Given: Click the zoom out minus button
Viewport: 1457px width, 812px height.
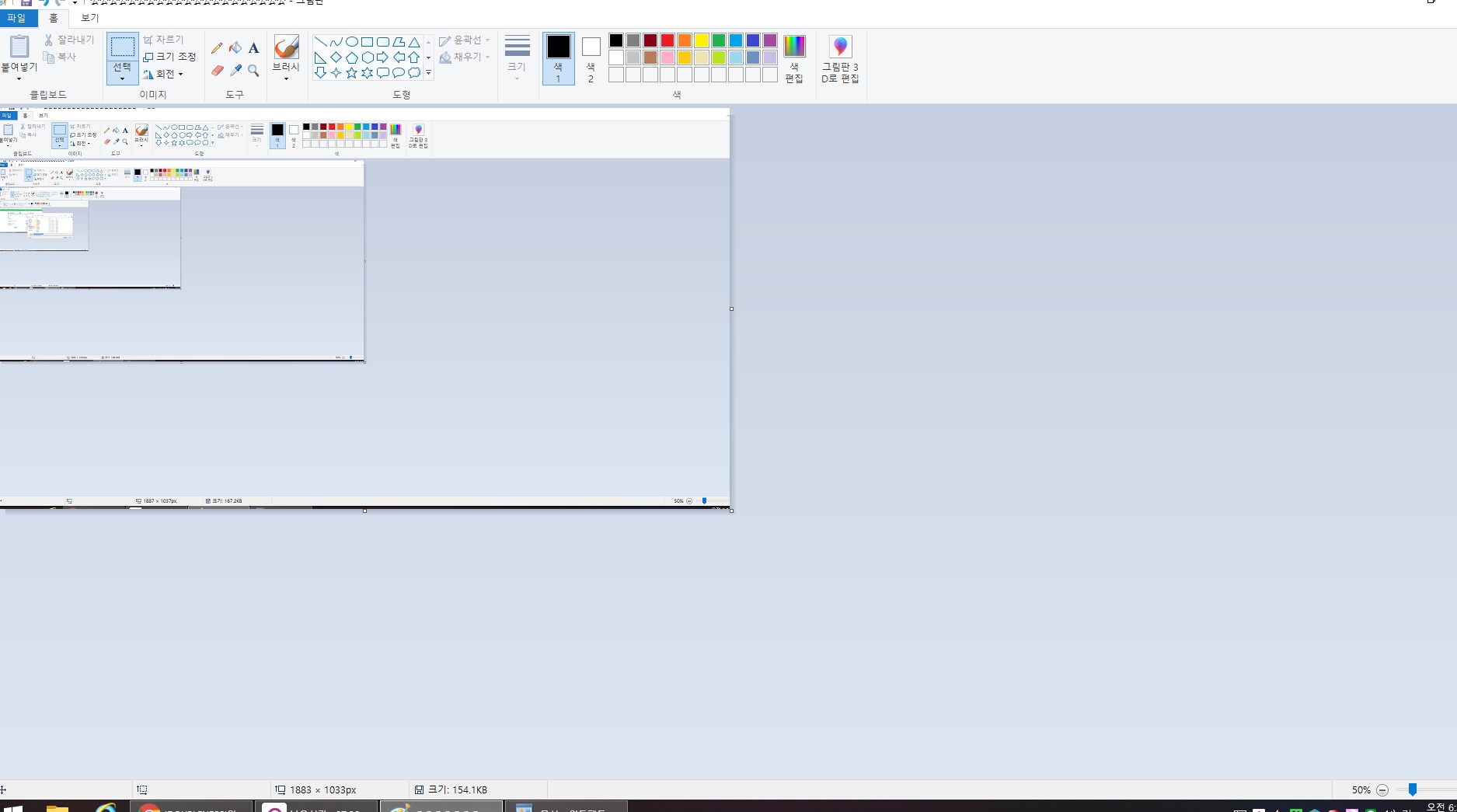Looking at the screenshot, I should click(x=1382, y=790).
